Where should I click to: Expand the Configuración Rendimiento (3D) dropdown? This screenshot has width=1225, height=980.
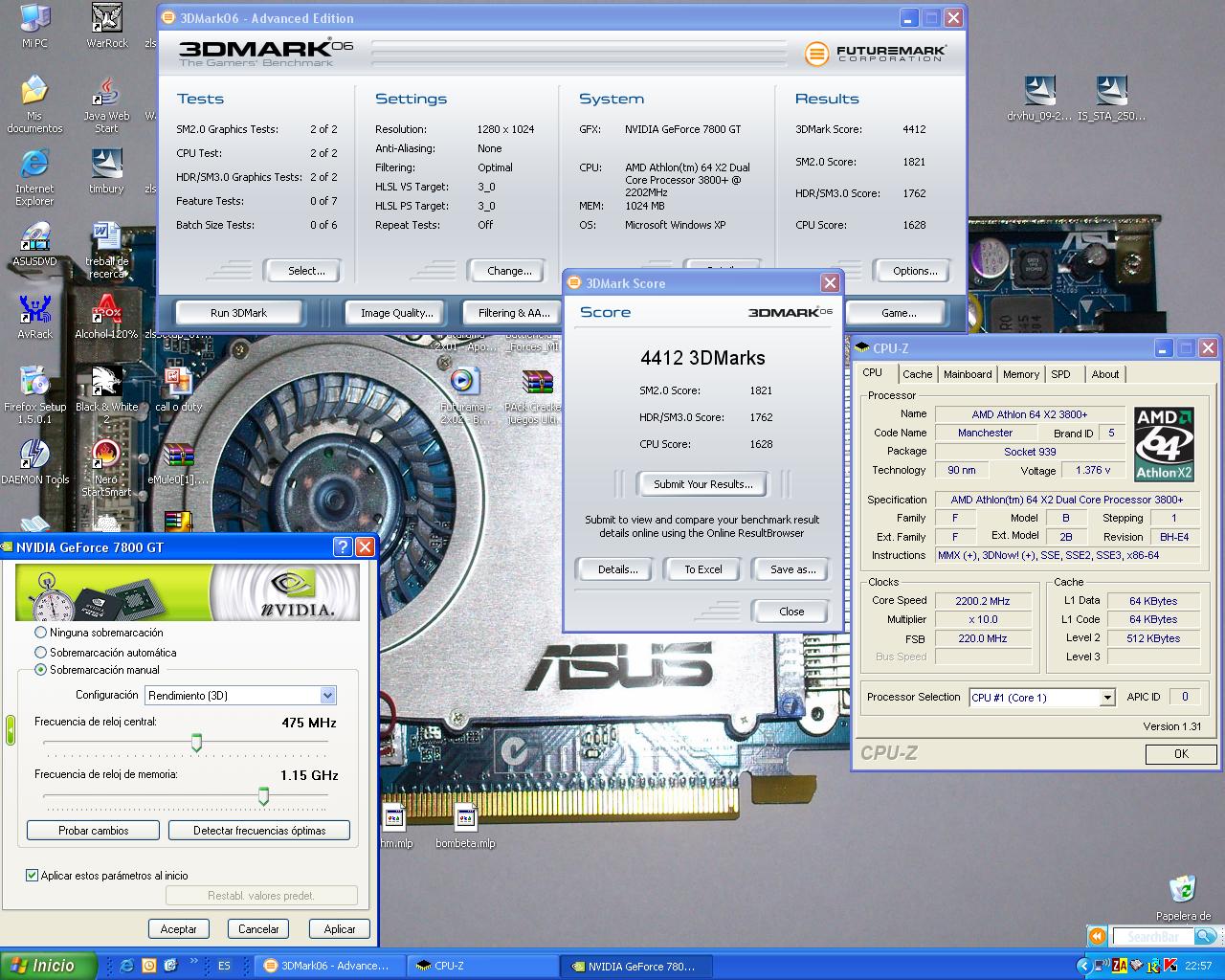tap(327, 696)
